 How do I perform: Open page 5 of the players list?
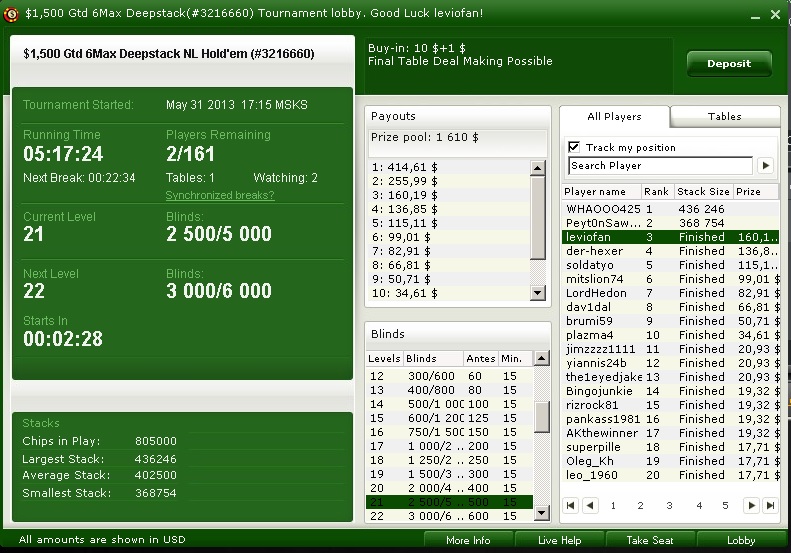(725, 506)
